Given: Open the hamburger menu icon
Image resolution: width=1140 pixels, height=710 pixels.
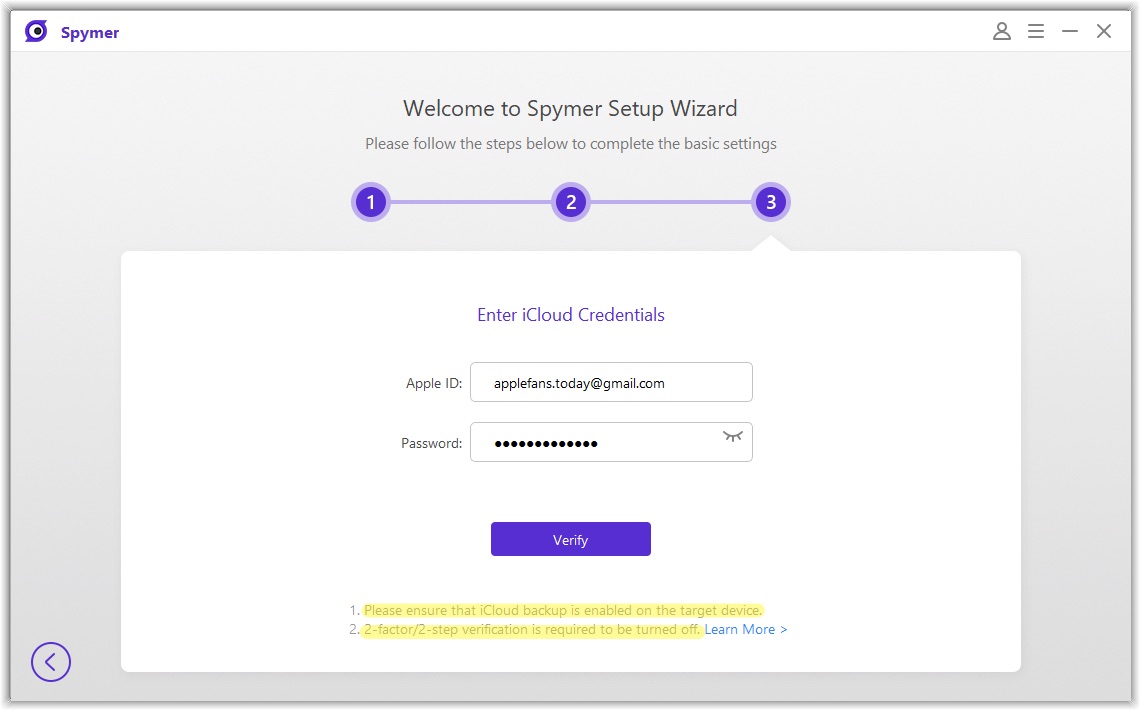Looking at the screenshot, I should point(1036,31).
